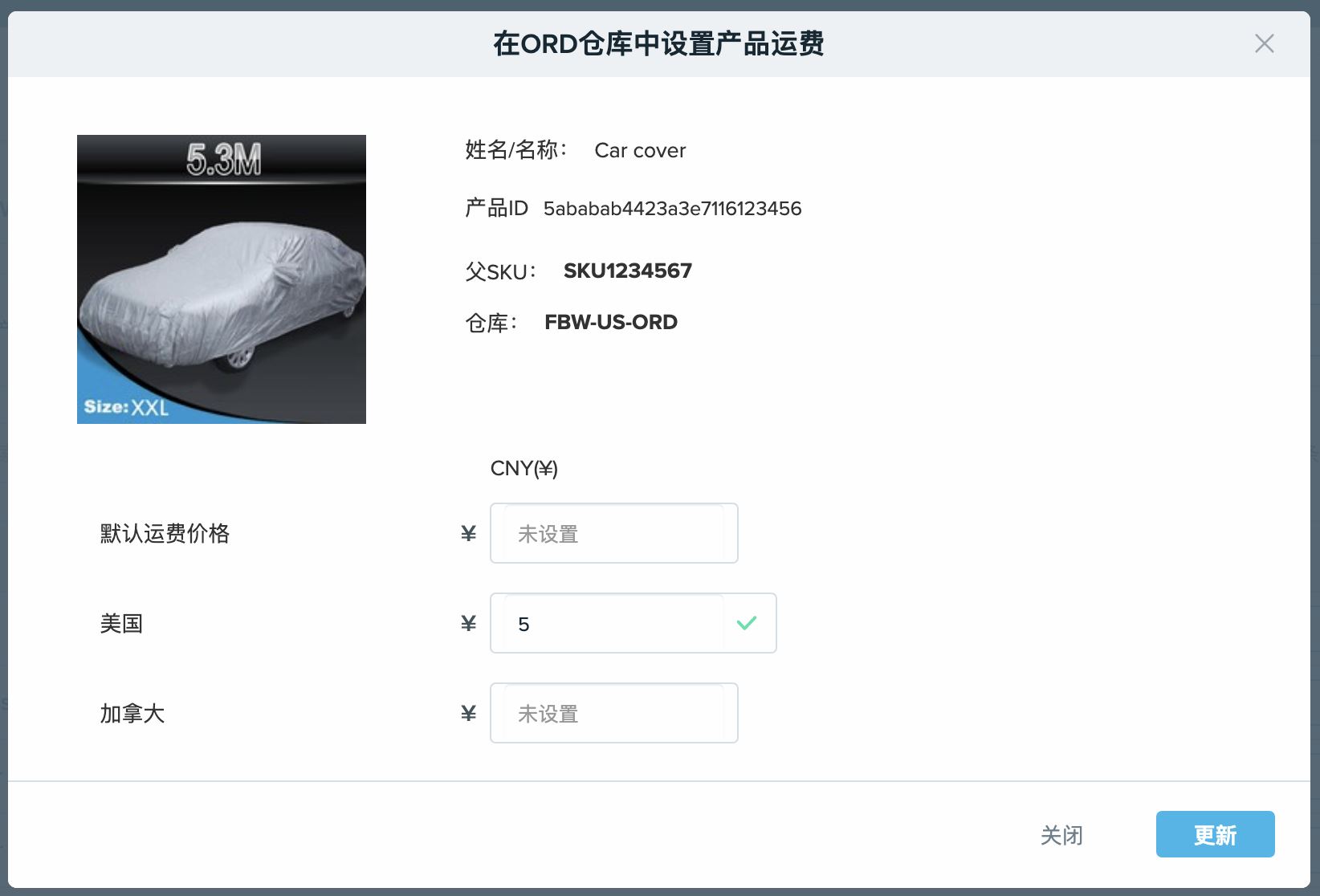The width and height of the screenshot is (1320, 896).
Task: Close the dialog with the X icon
Action: (1265, 43)
